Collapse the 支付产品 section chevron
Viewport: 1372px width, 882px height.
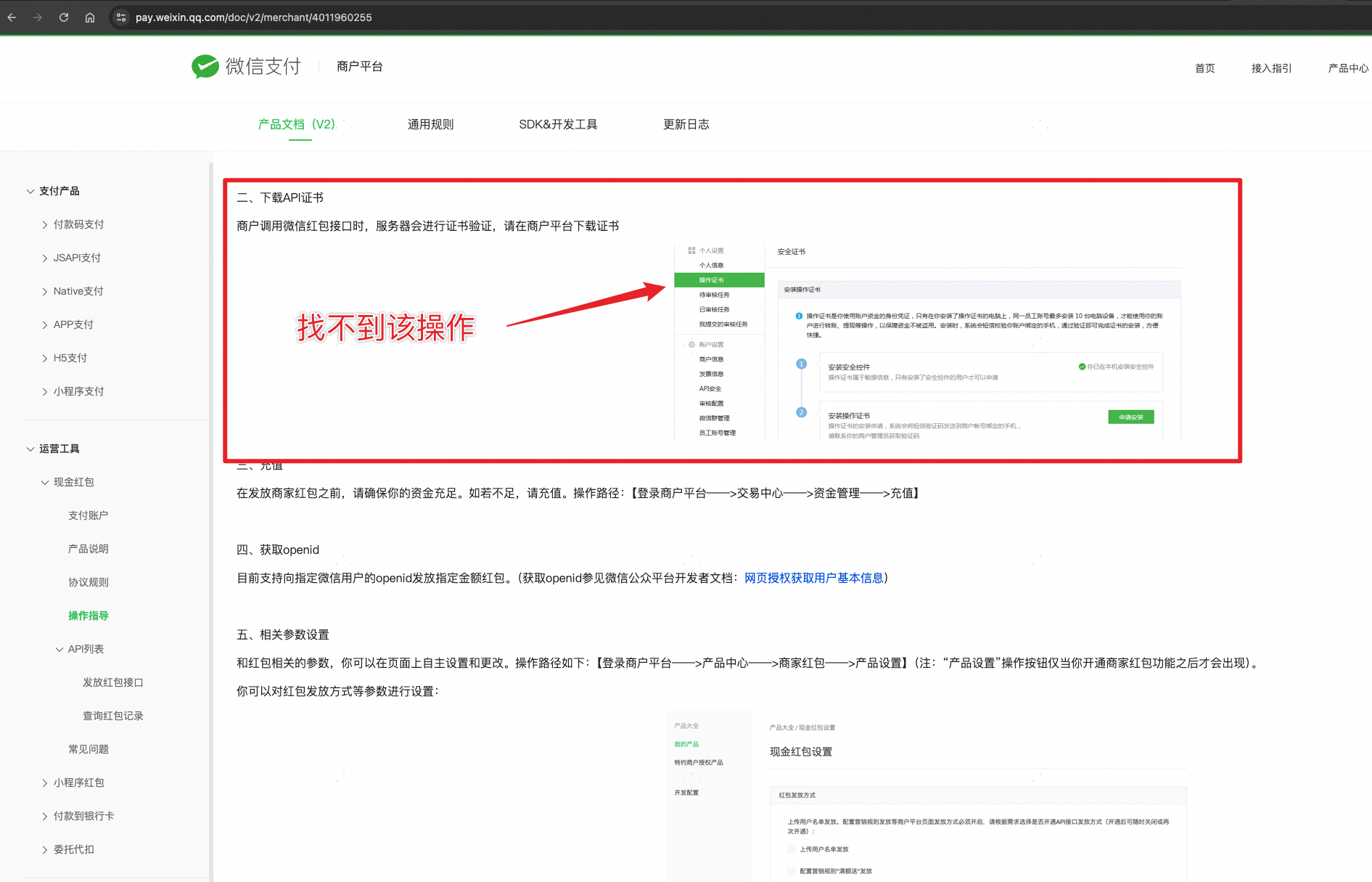[x=30, y=192]
